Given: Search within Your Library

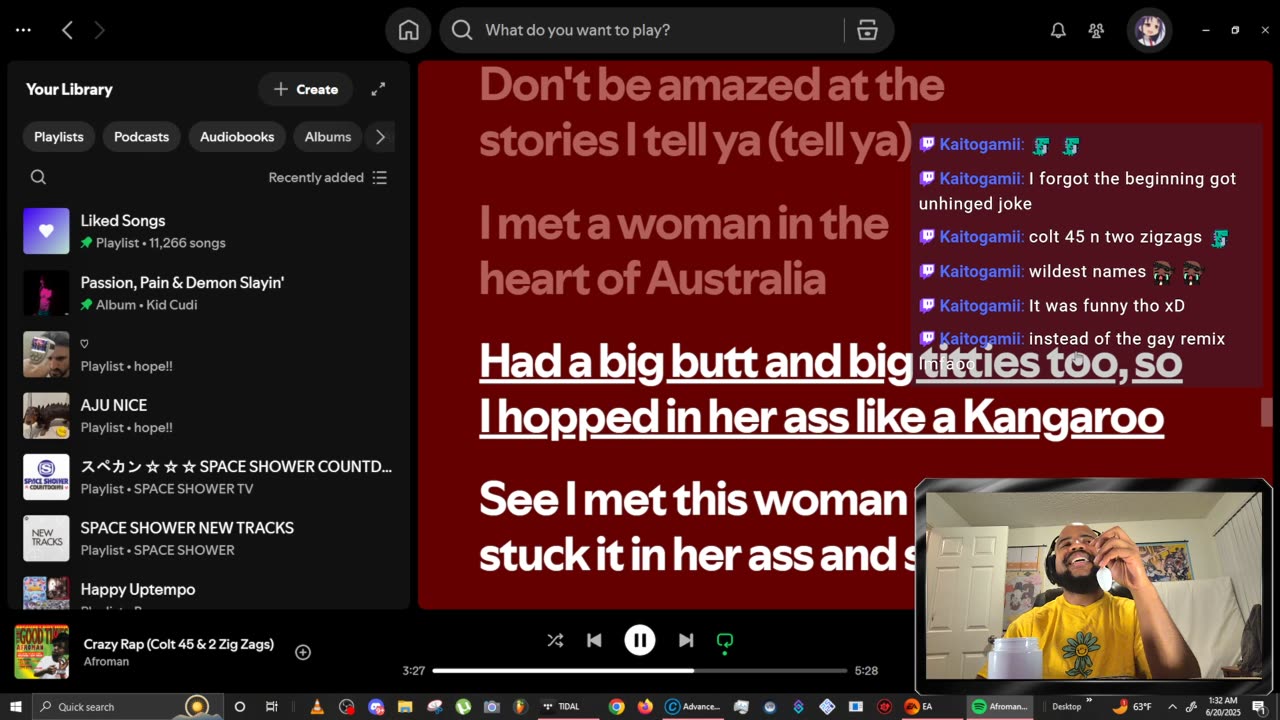Looking at the screenshot, I should click(38, 177).
